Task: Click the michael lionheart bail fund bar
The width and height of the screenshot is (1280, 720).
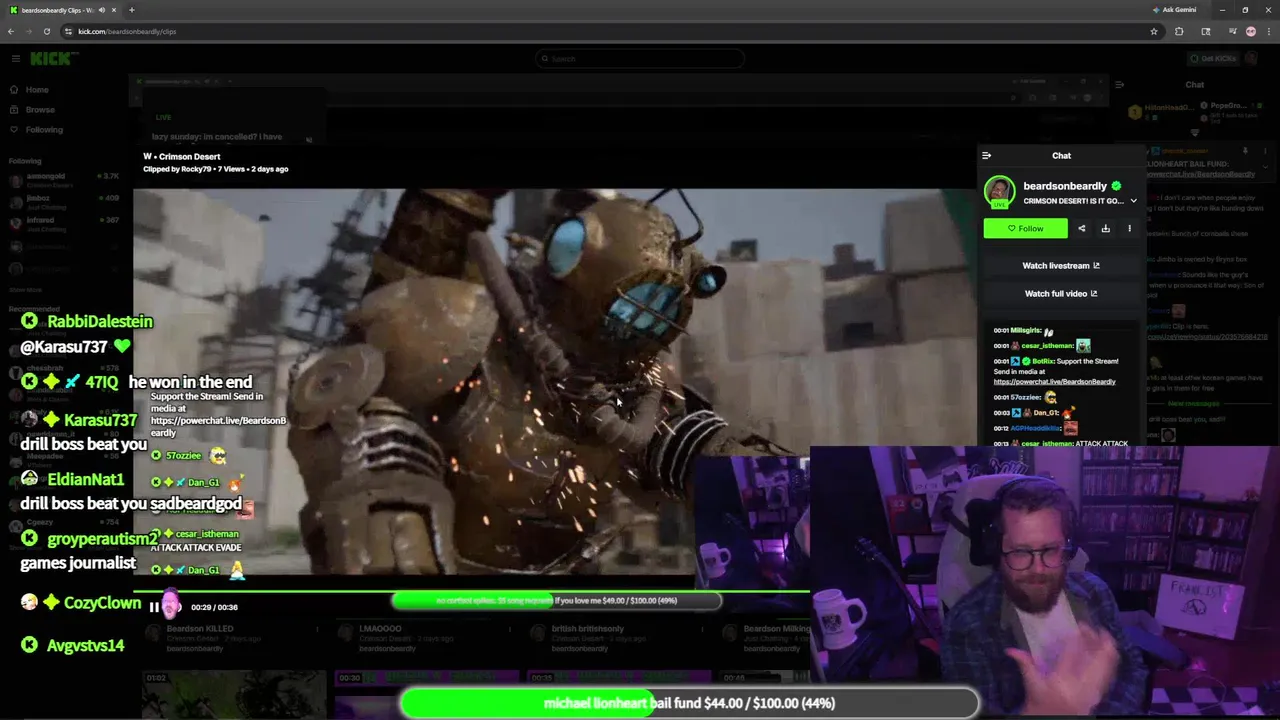Action: click(x=689, y=703)
